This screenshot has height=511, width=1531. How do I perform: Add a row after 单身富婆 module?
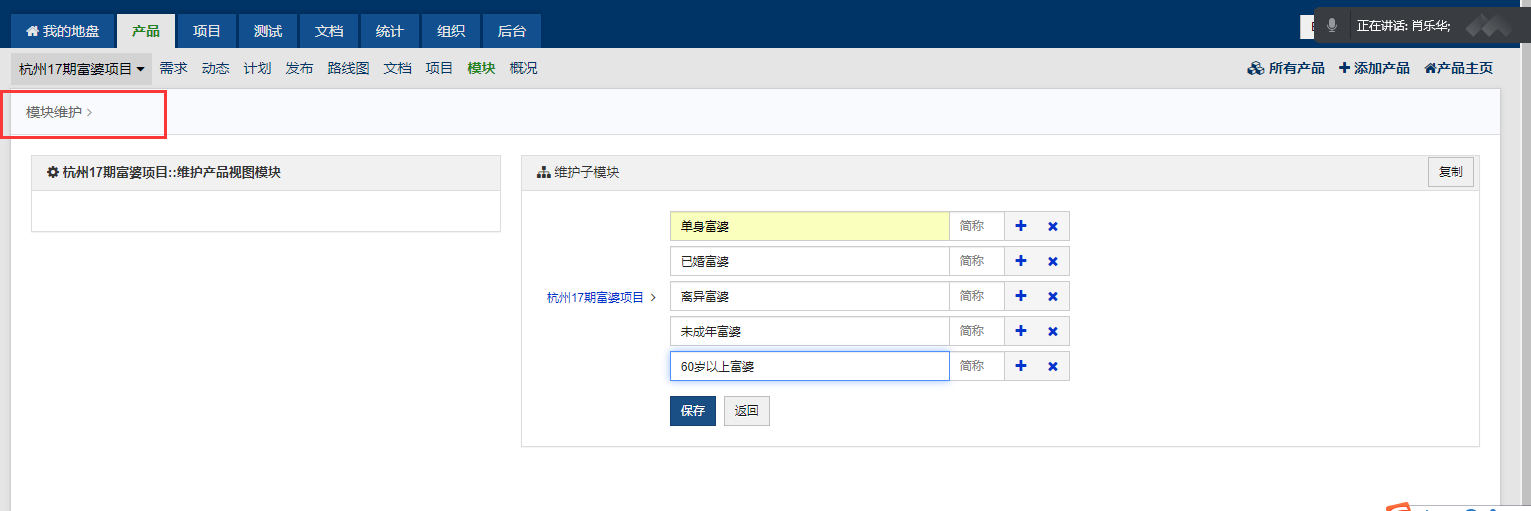tap(1020, 226)
